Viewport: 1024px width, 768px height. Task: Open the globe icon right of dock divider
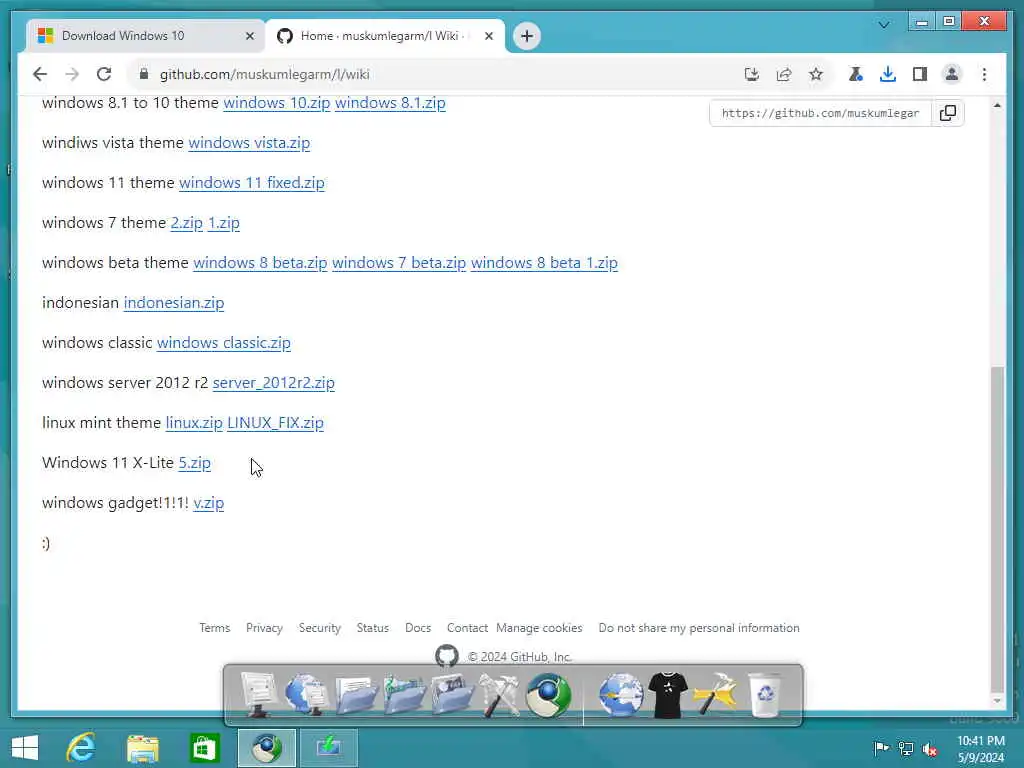(620, 695)
